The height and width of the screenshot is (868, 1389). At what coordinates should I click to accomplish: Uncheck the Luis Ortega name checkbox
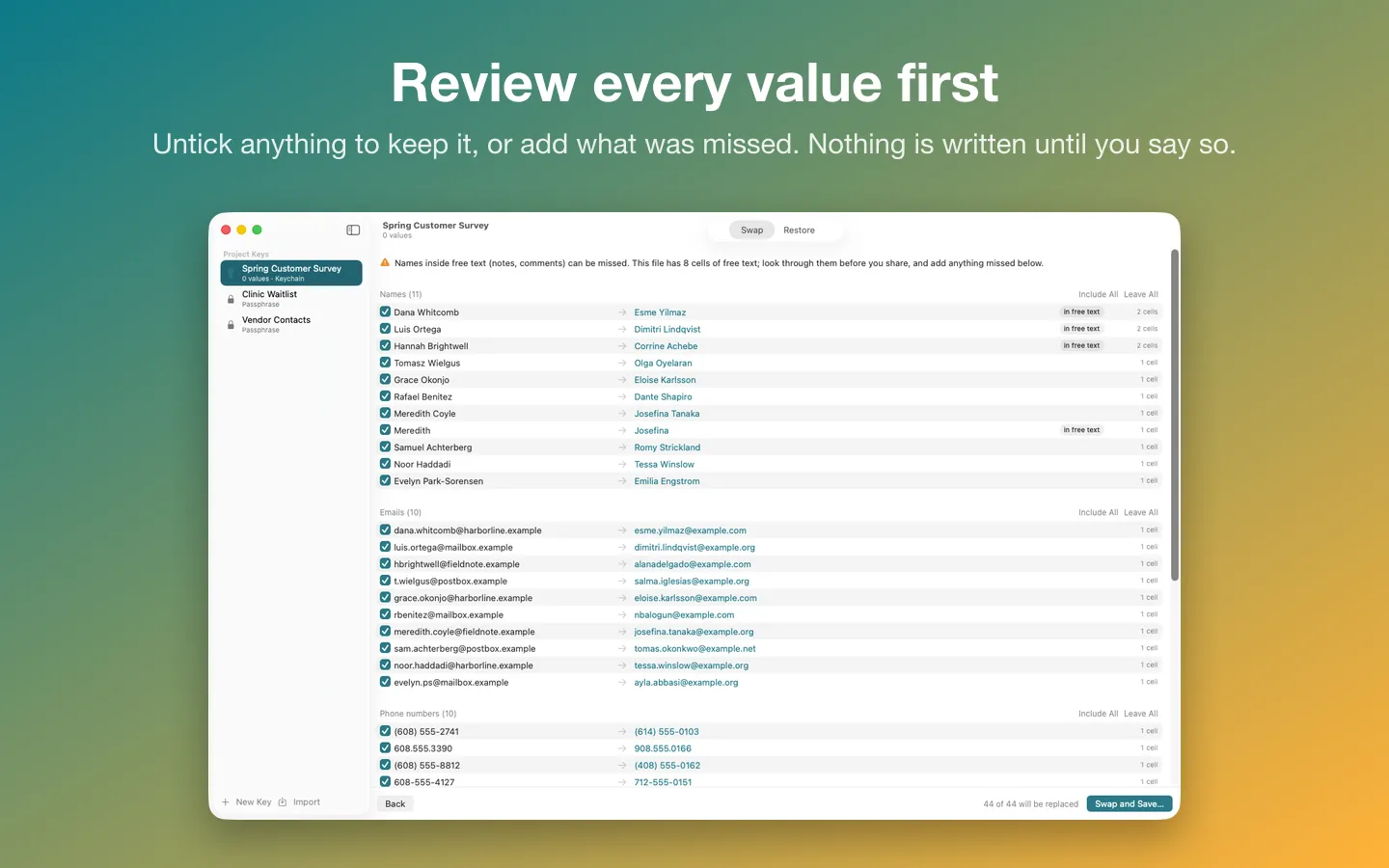[x=385, y=329]
